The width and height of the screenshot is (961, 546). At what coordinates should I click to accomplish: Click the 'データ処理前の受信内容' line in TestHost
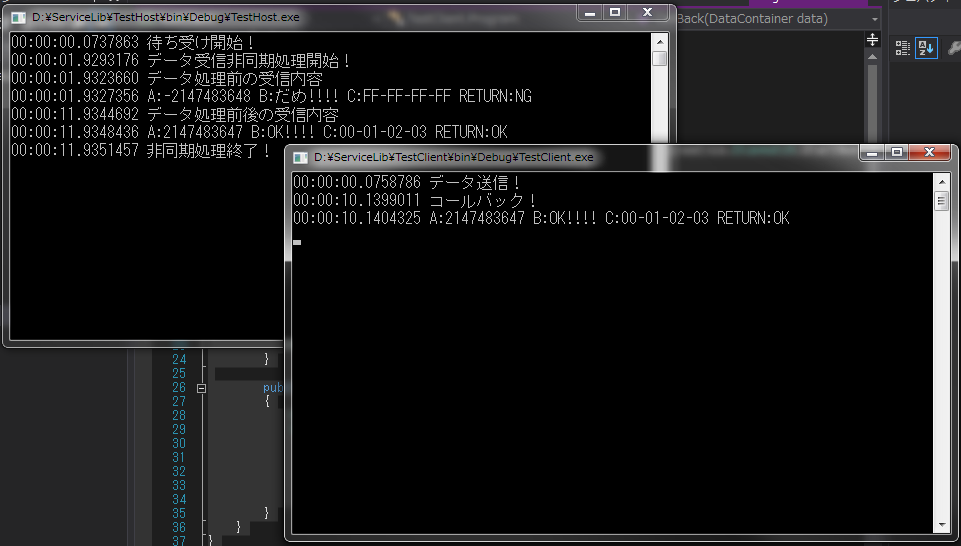tap(167, 78)
